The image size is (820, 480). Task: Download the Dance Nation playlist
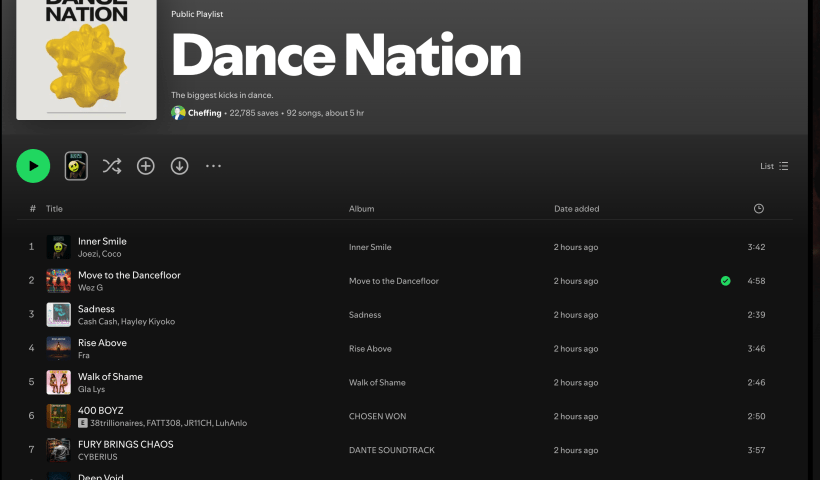point(180,166)
